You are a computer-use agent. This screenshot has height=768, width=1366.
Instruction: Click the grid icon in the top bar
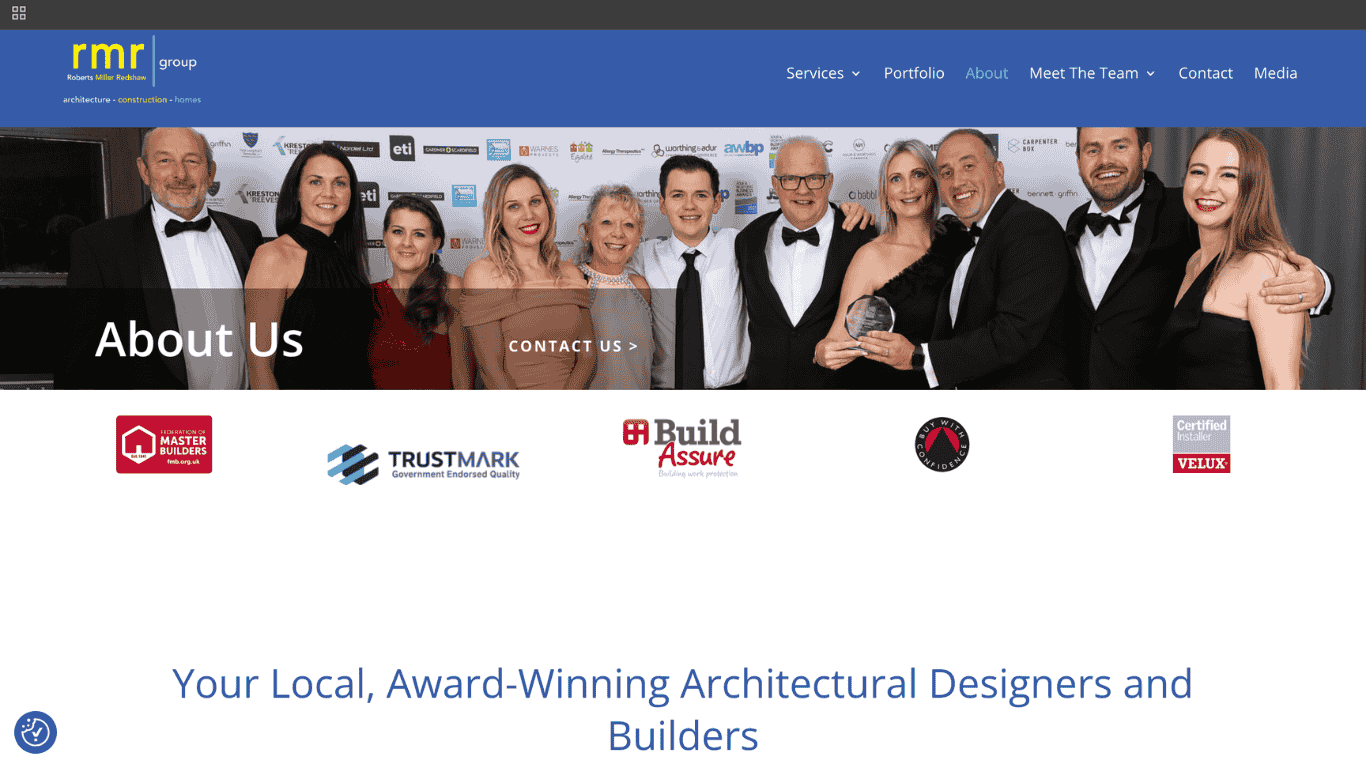[x=19, y=14]
